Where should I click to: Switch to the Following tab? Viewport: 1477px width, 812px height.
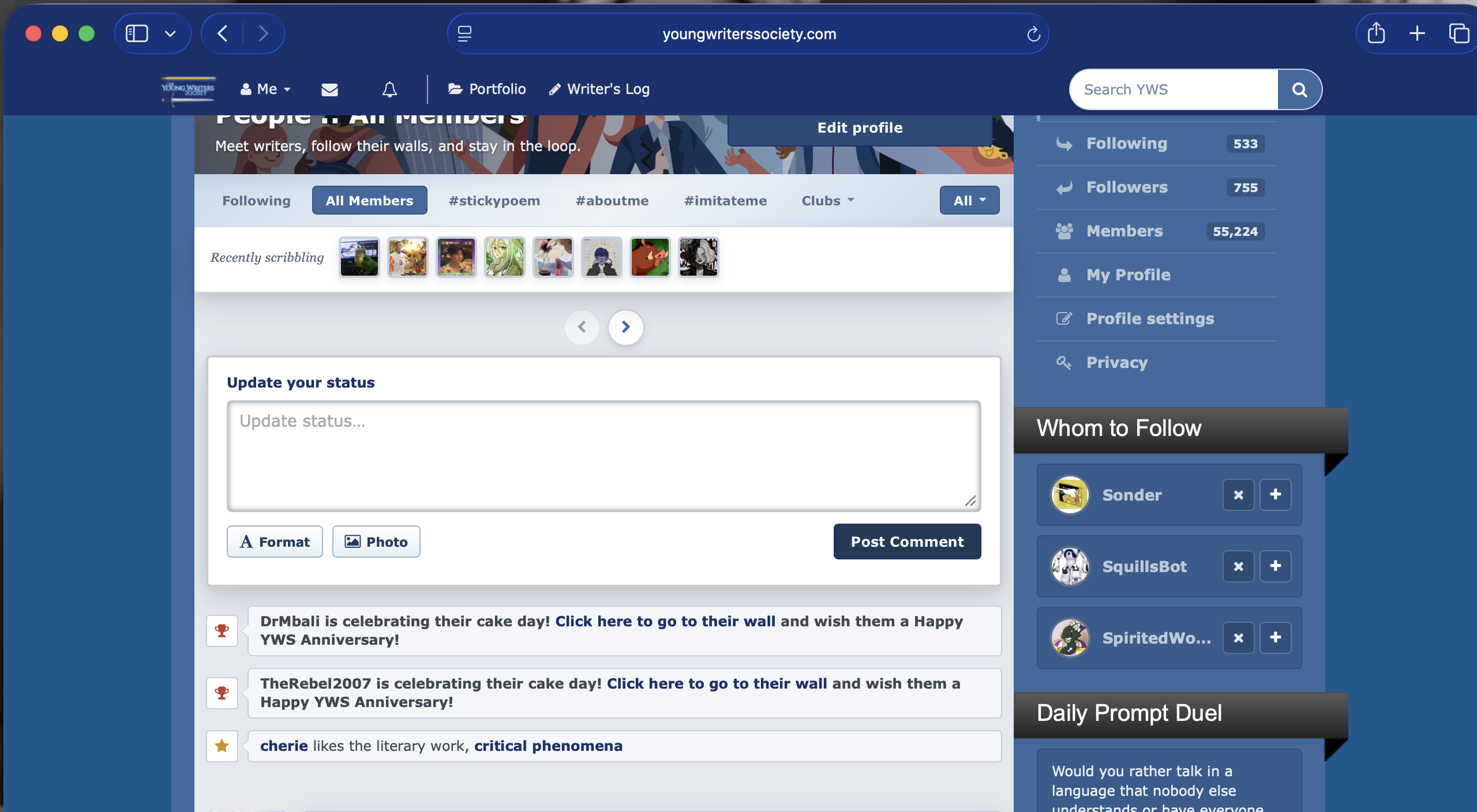tap(256, 201)
